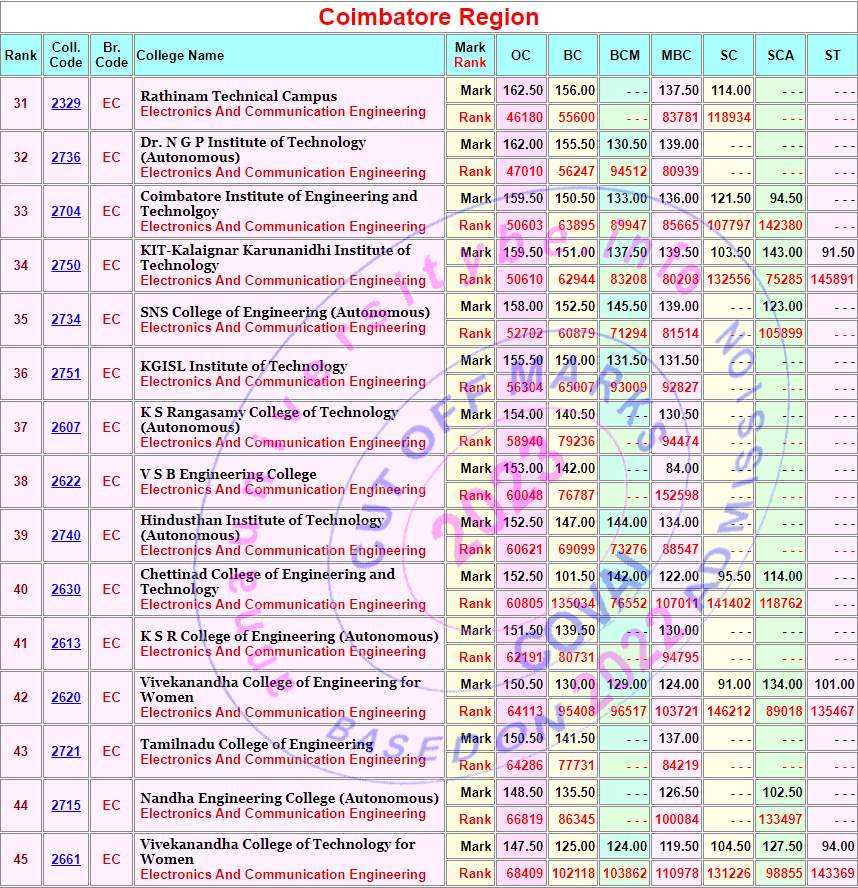Open college code 2329 link

tap(66, 104)
